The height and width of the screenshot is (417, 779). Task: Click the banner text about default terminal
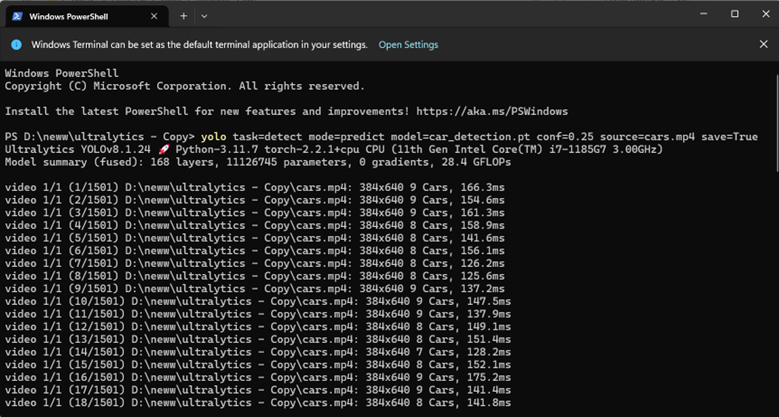click(199, 45)
